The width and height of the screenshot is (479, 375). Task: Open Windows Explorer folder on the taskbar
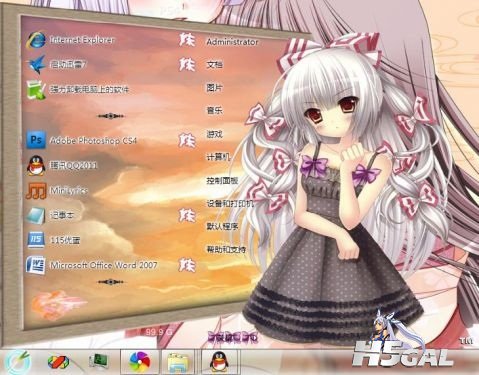180,362
